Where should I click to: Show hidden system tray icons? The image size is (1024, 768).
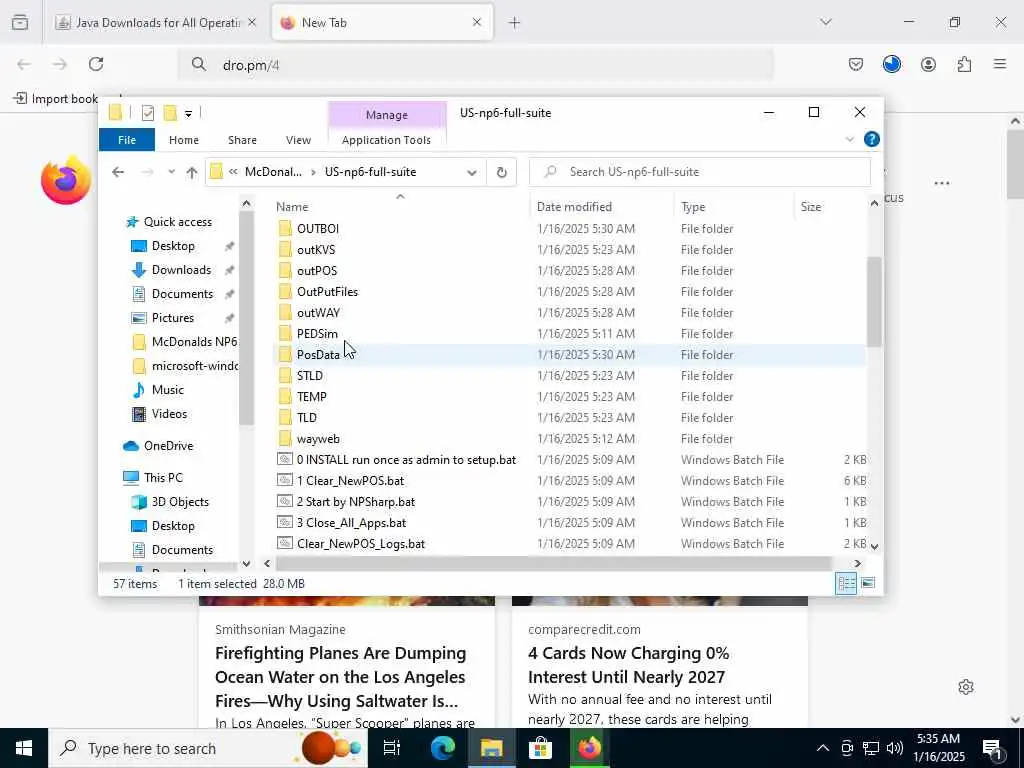pyautogui.click(x=823, y=748)
